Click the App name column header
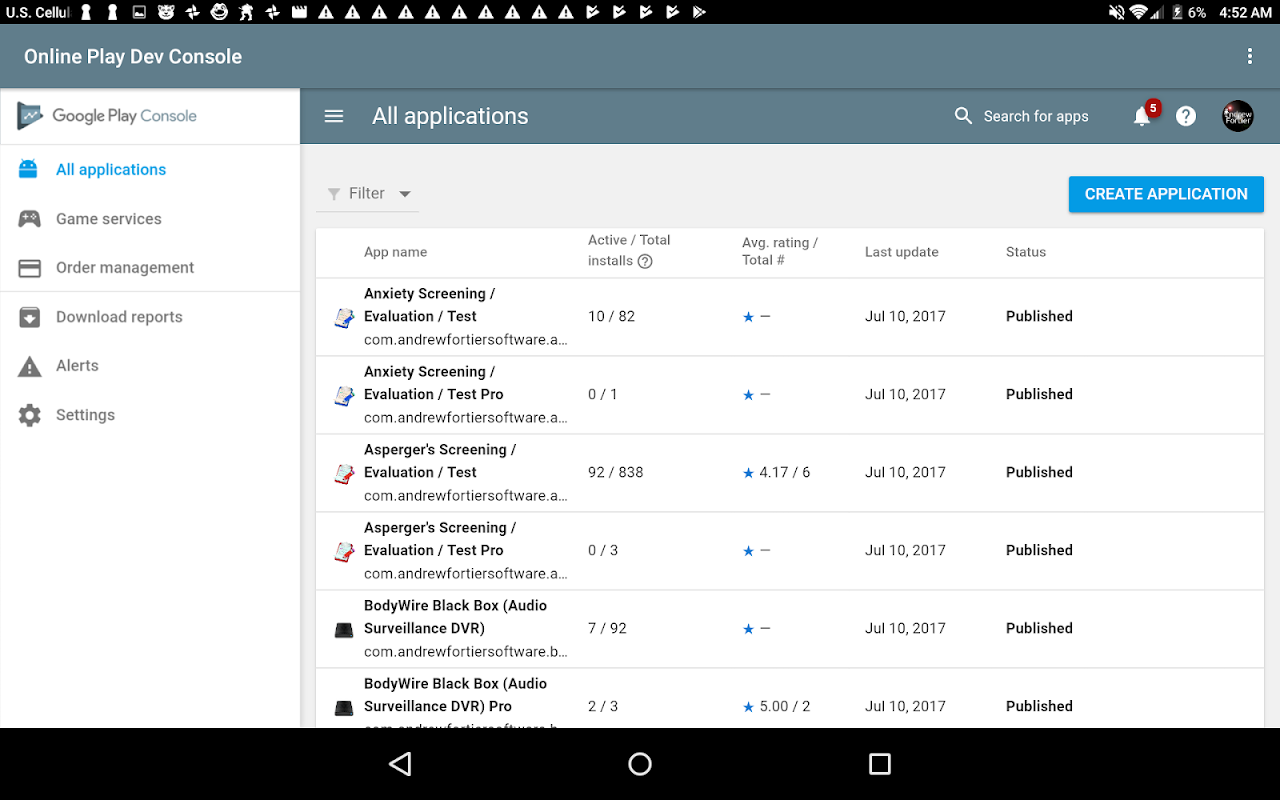Image resolution: width=1280 pixels, height=800 pixels. [395, 252]
